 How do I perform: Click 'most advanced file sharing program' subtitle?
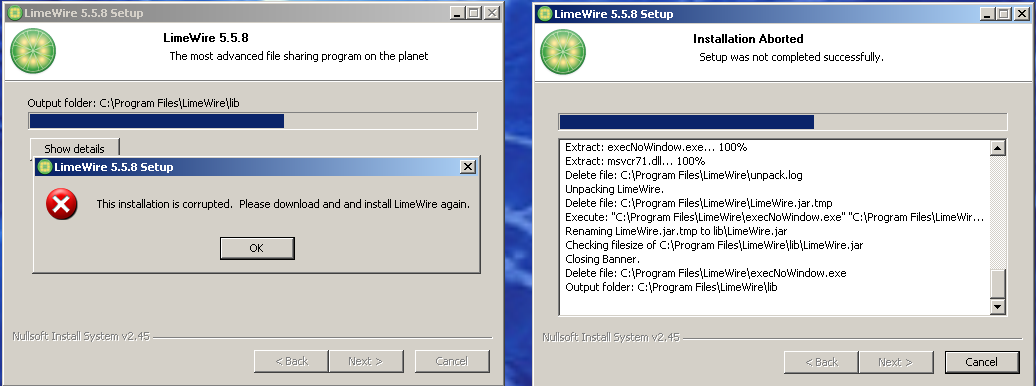click(299, 56)
